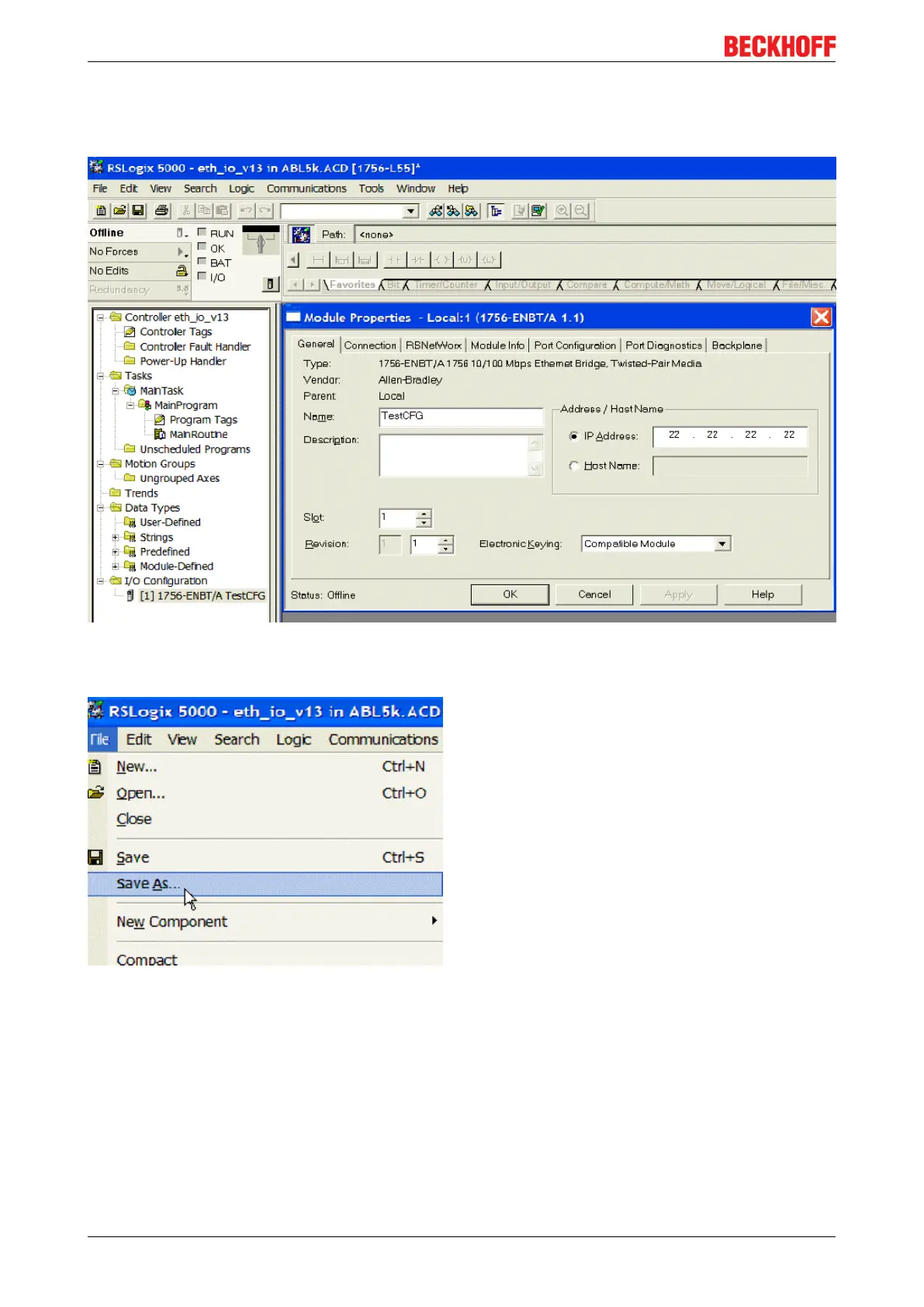924x1307 pixels.
Task: Click the Cancel button
Action: coord(594,595)
